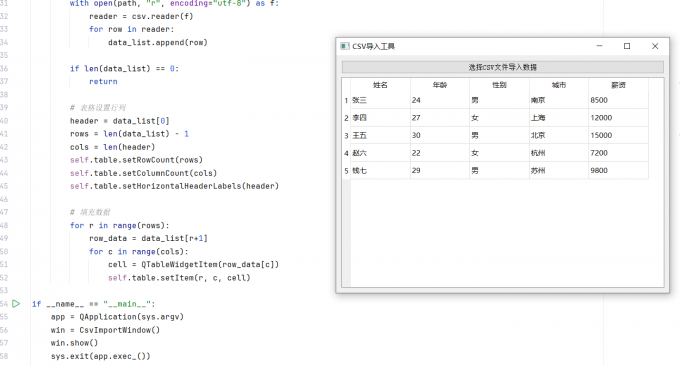The image size is (680, 366).
Task: Click the city cell 南京
Action: click(x=559, y=100)
